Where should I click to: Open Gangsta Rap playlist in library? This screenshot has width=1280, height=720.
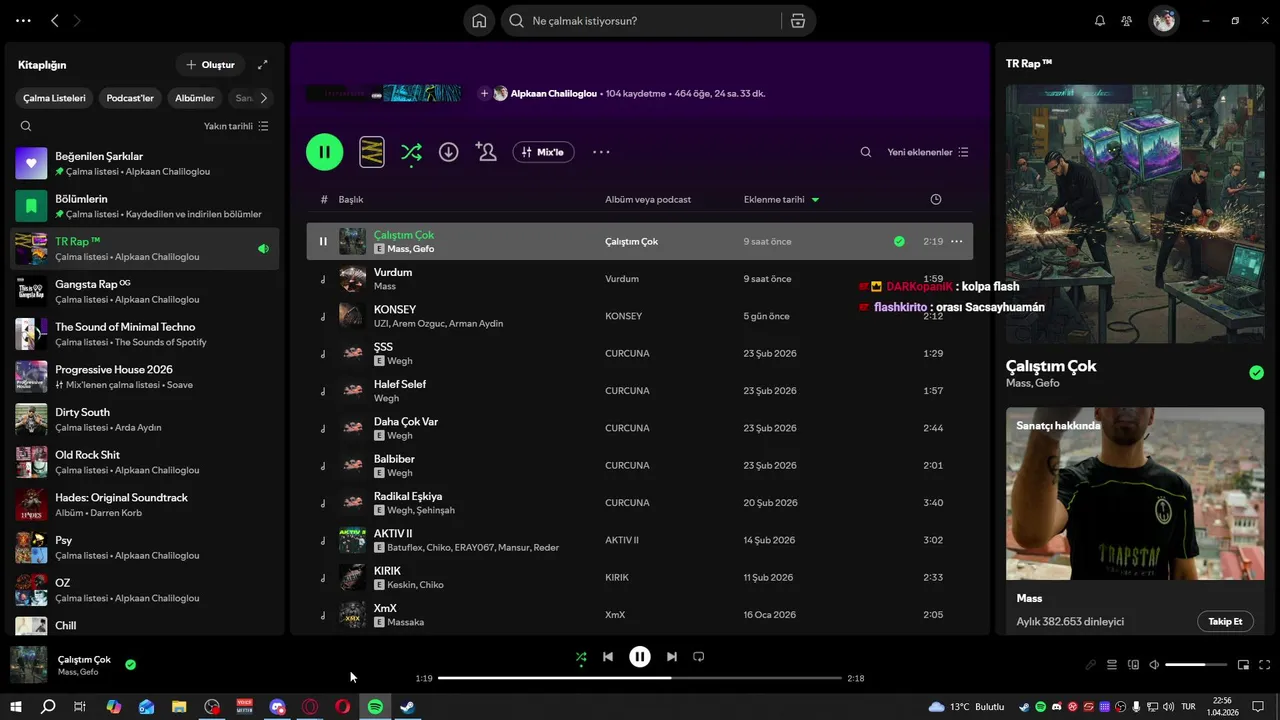click(x=145, y=291)
